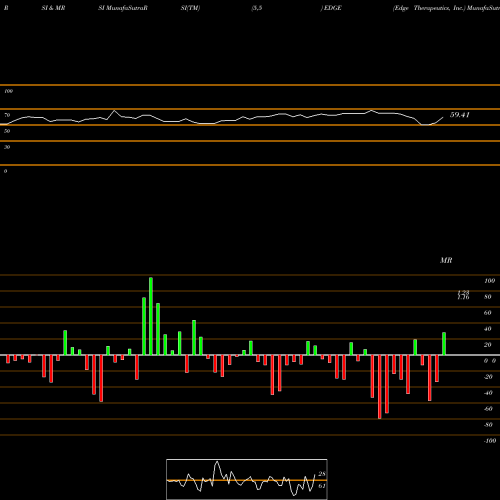
Task: Click the '(5,5' parameter text in the header
Action: pos(257,8)
